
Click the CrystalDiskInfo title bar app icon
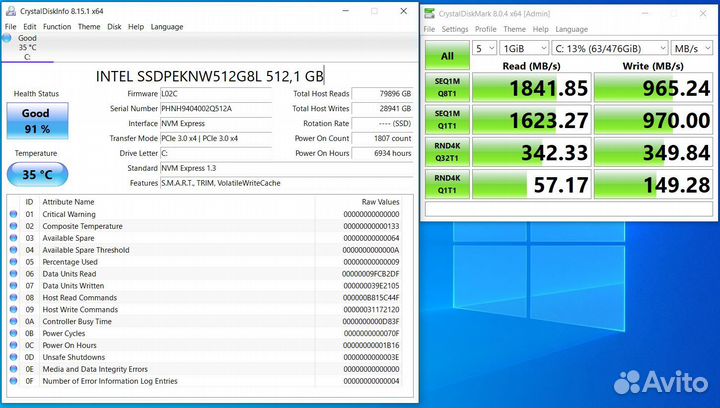11,11
